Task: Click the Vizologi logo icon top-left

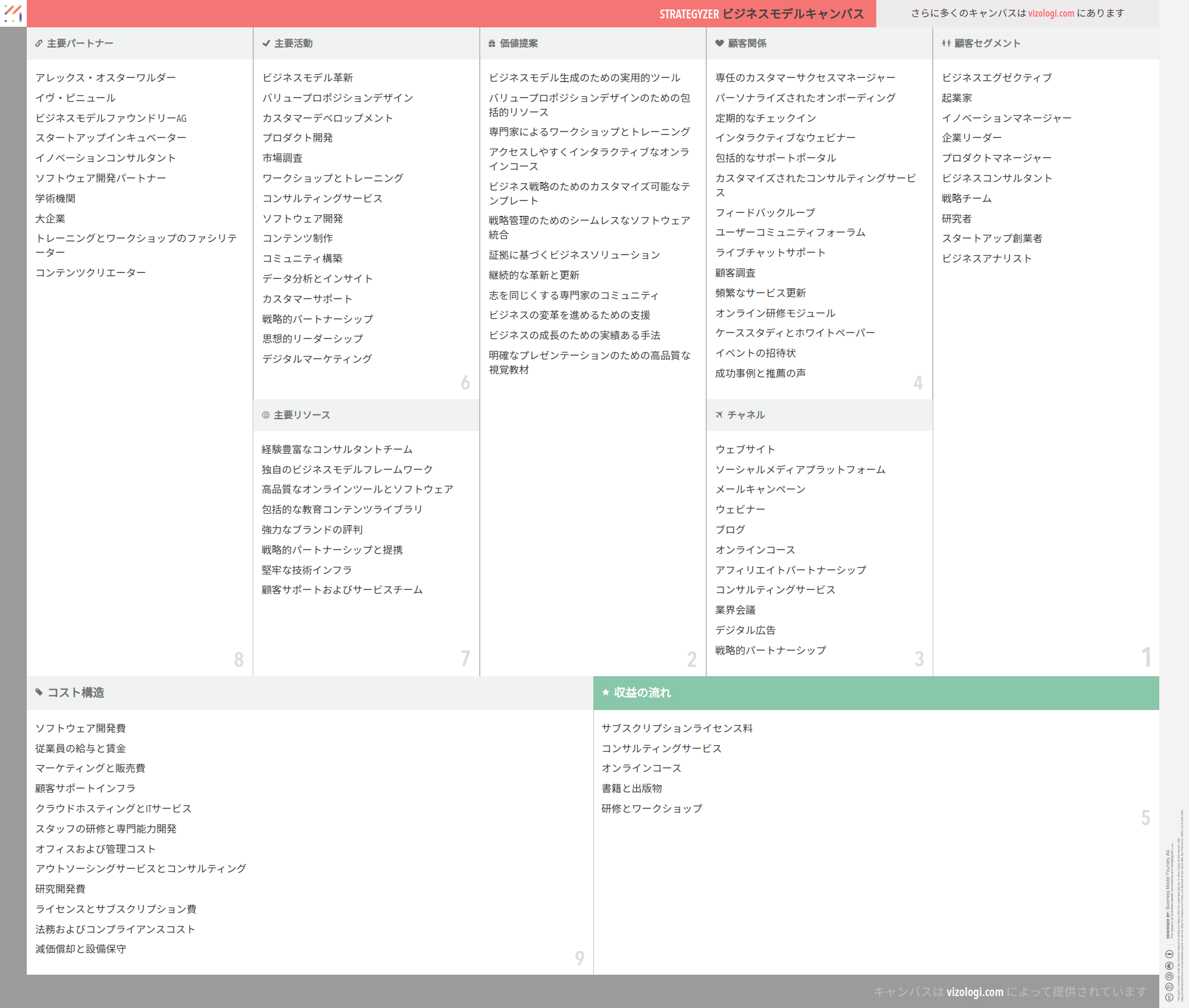Action: (x=13, y=13)
